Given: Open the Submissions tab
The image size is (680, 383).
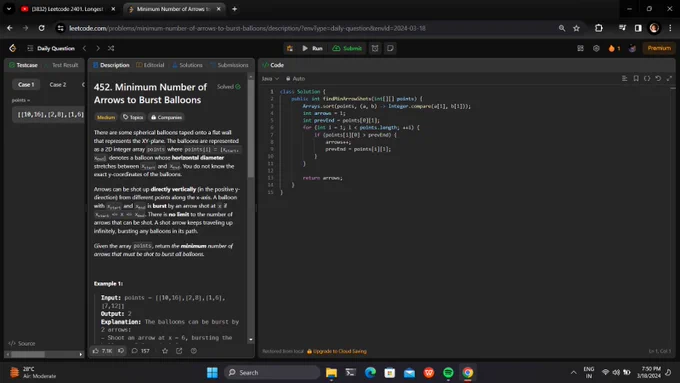Looking at the screenshot, I should [229, 65].
